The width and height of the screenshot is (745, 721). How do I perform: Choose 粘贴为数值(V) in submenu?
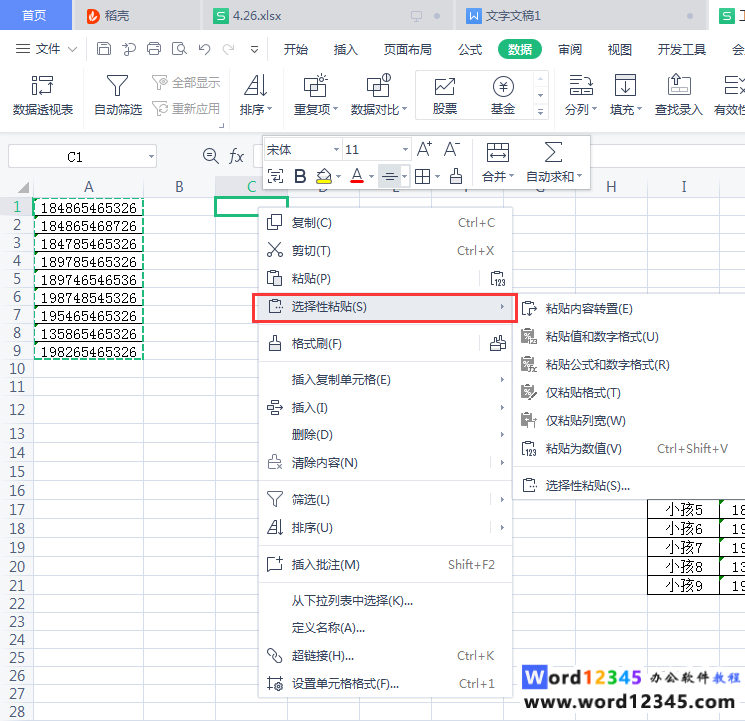(x=630, y=449)
